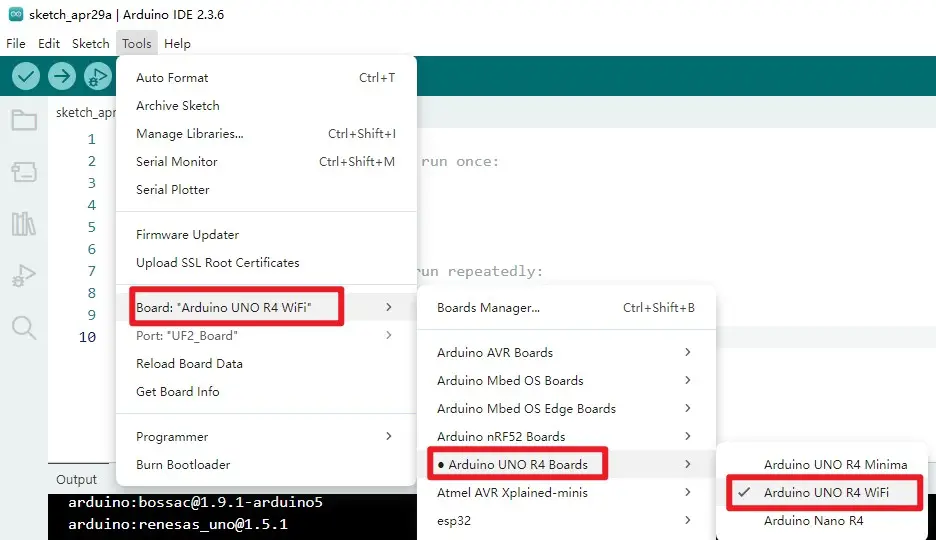Open the Debug sidebar icon
Image resolution: width=936 pixels, height=540 pixels.
(x=24, y=276)
